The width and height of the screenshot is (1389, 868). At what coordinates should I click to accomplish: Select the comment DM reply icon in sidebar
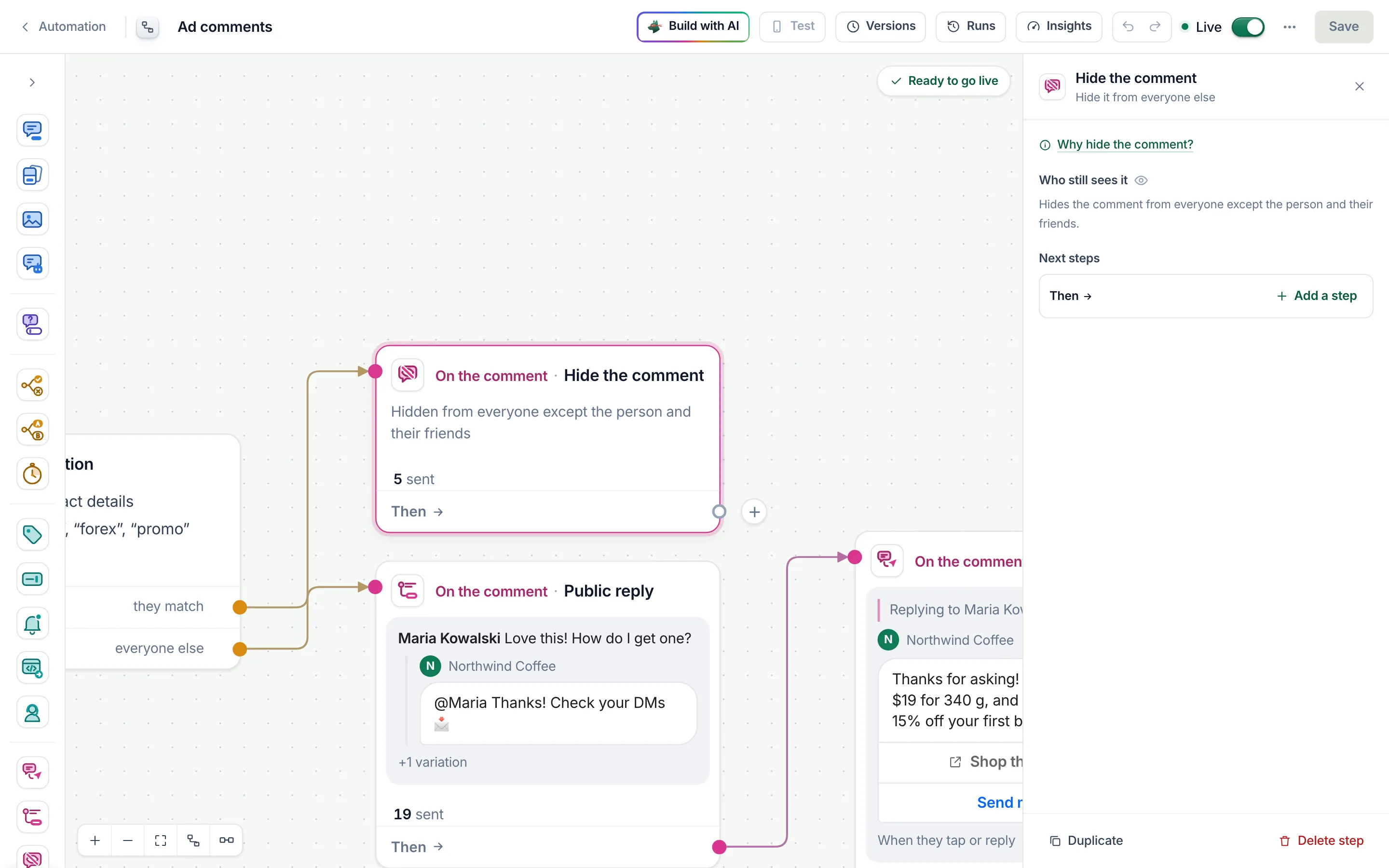coord(32,772)
